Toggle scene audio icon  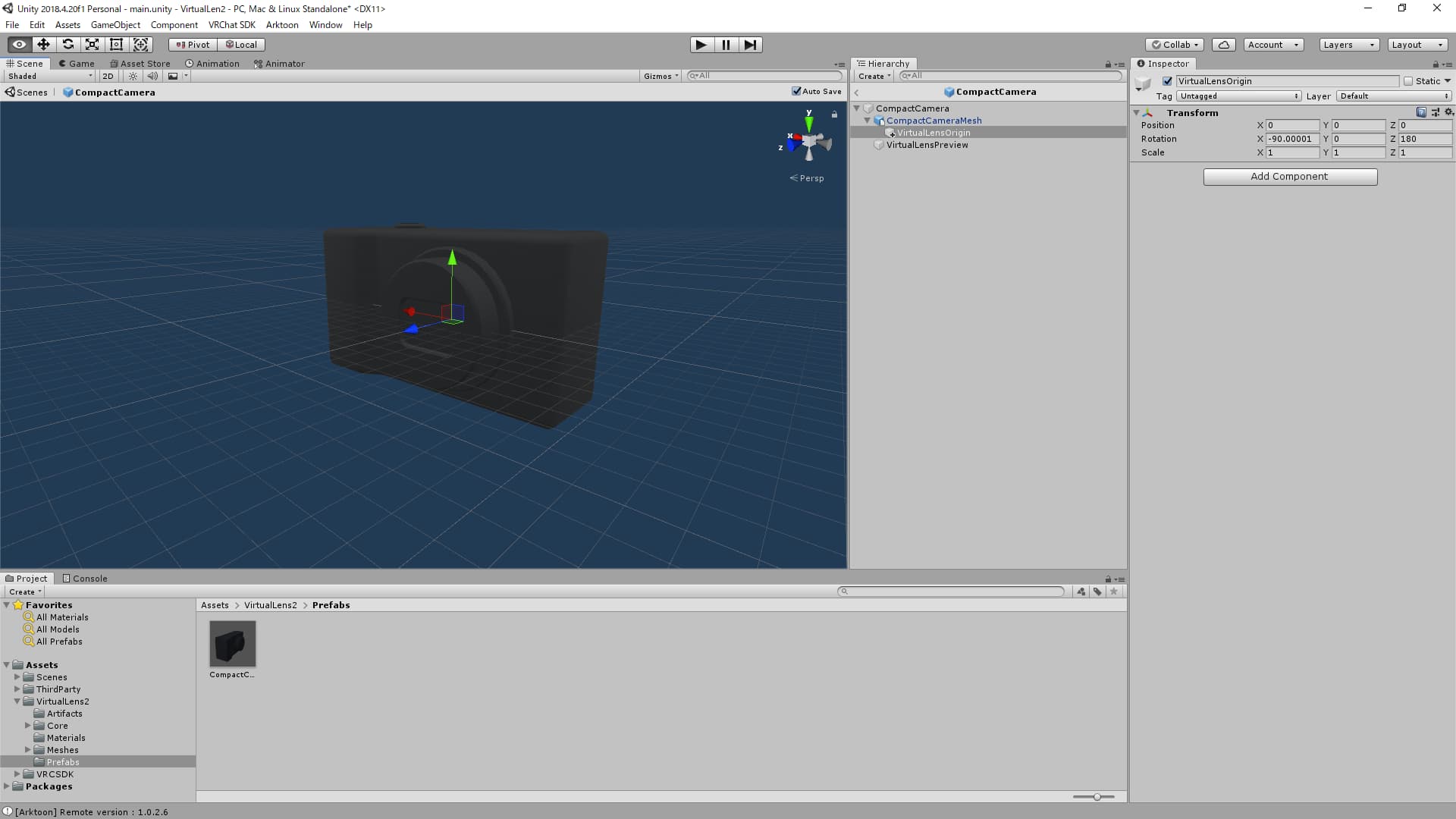click(x=152, y=76)
